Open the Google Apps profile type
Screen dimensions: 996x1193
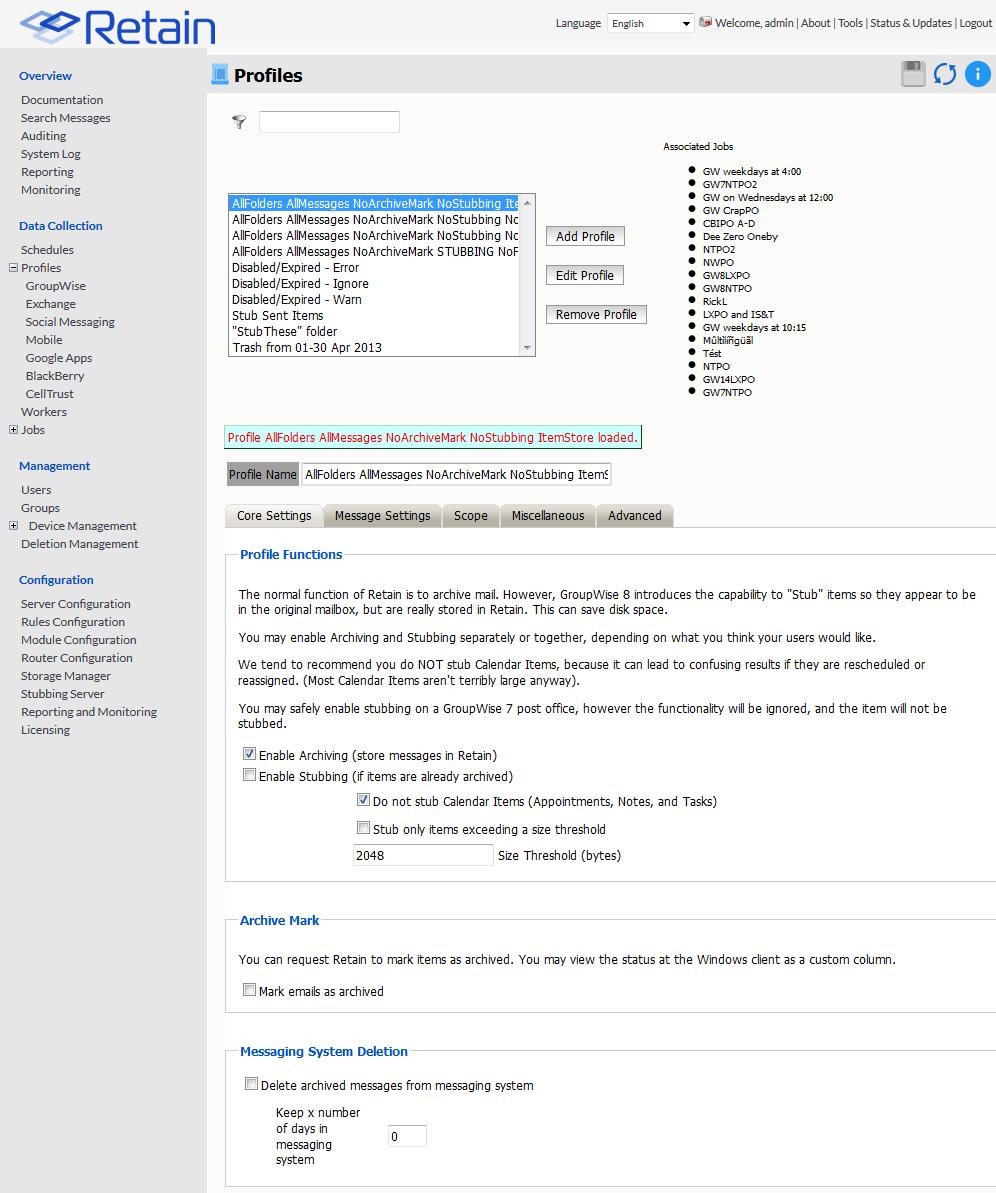pos(59,358)
